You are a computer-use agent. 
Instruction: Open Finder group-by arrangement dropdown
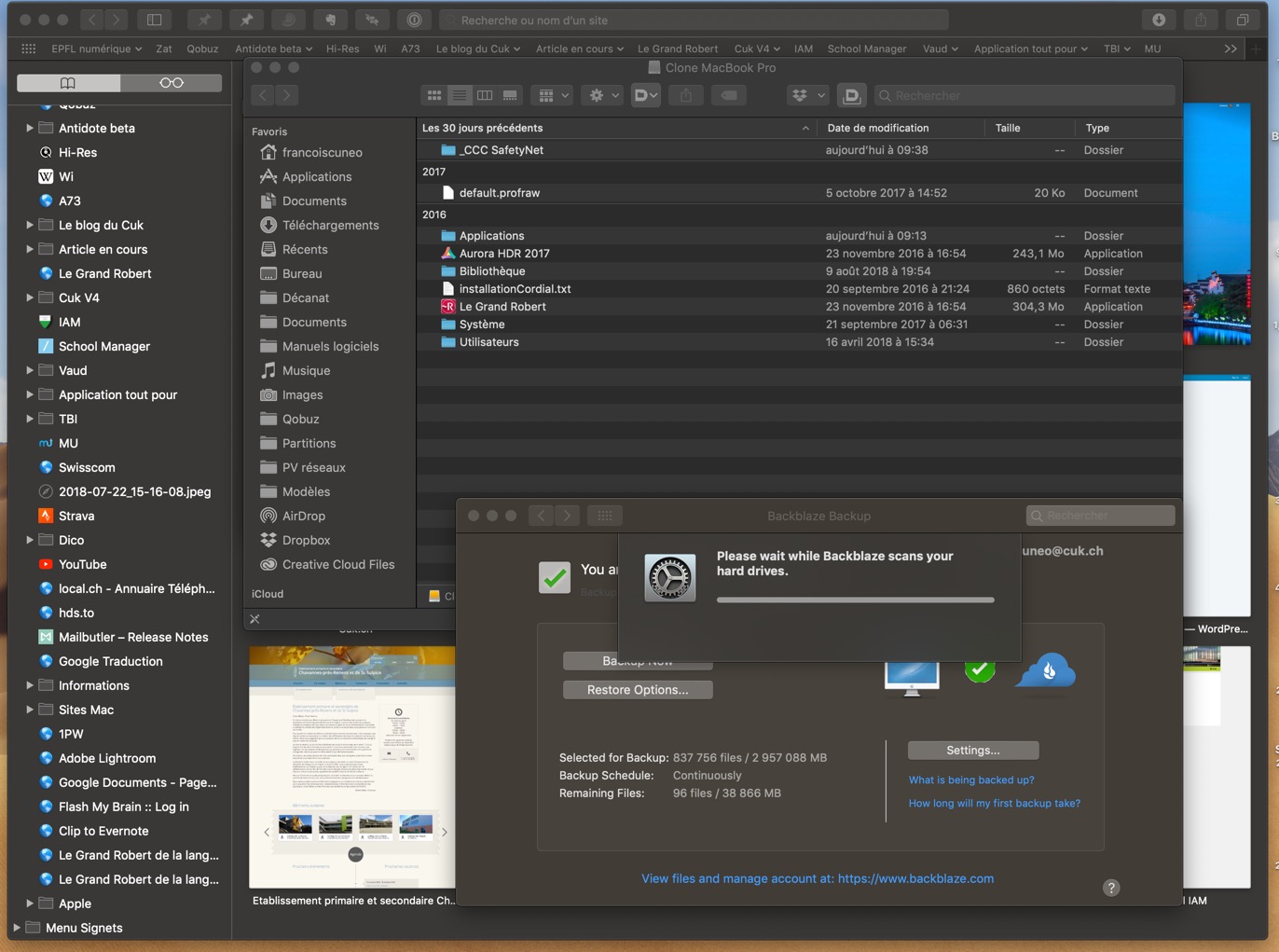554,95
